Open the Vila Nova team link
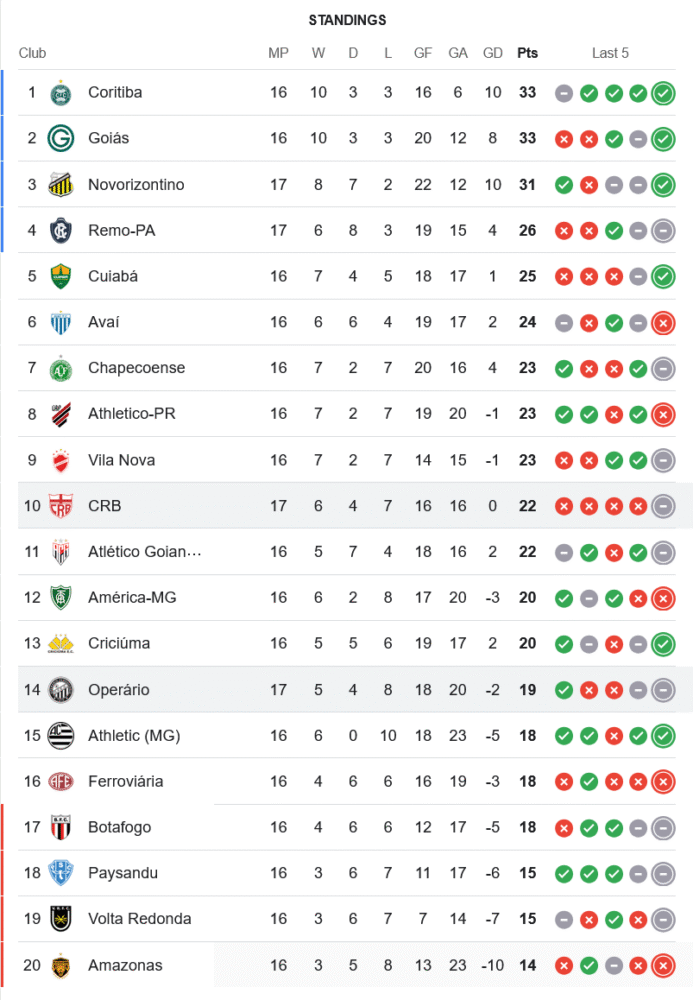The image size is (693, 1000). pos(121,460)
